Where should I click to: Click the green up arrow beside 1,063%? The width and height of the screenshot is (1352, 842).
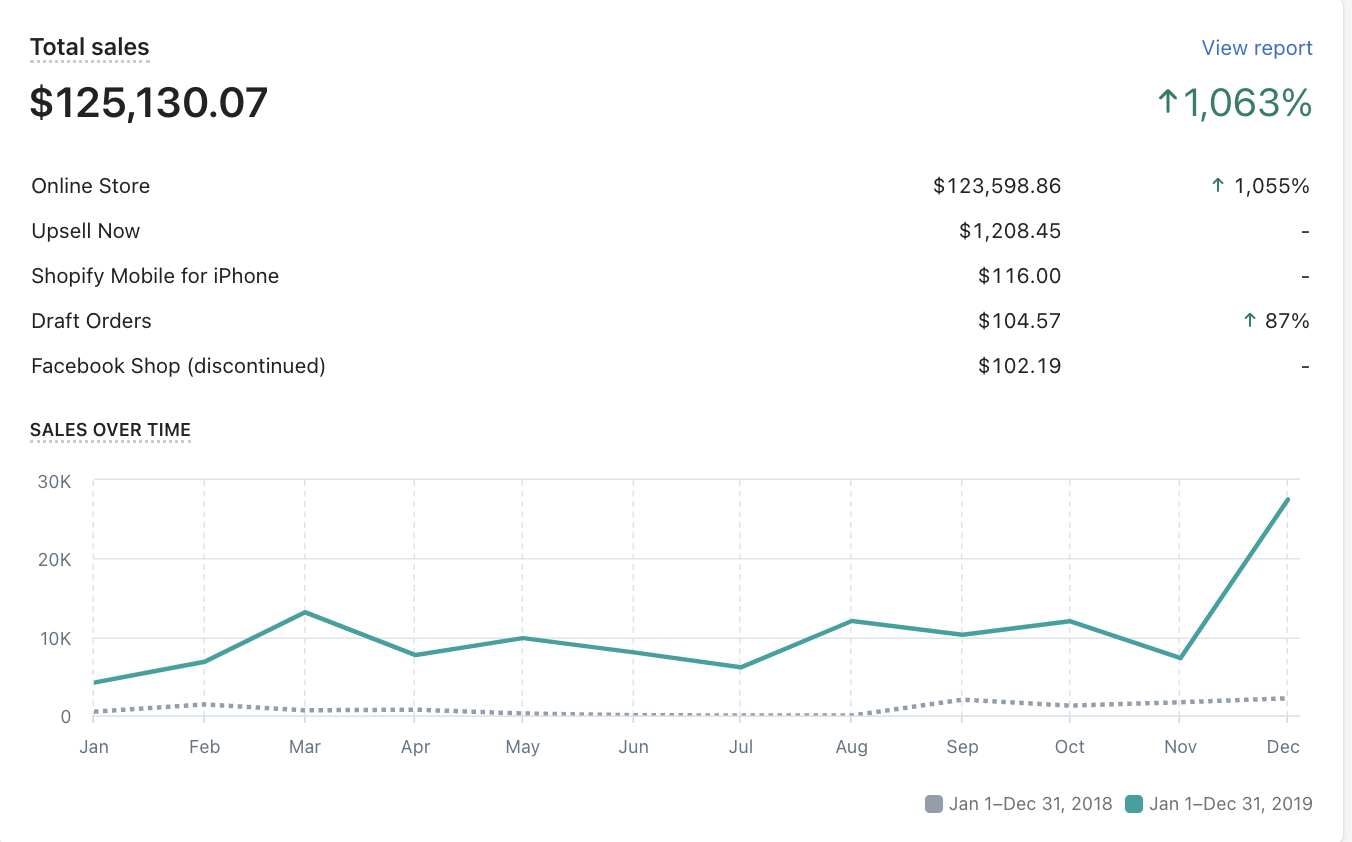pos(1168,102)
